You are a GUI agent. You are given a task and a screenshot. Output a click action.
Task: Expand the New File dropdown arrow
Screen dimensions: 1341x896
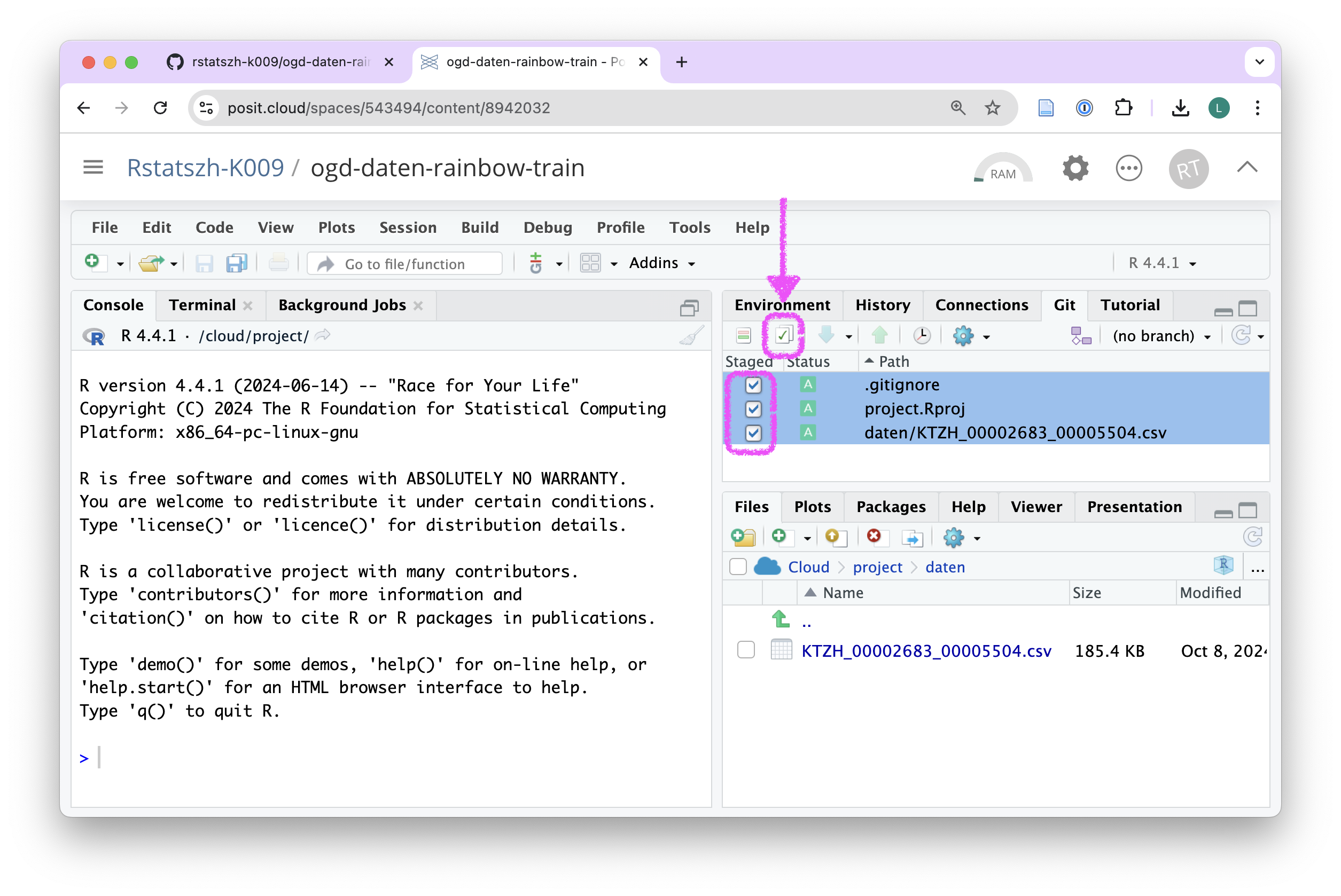coord(120,264)
